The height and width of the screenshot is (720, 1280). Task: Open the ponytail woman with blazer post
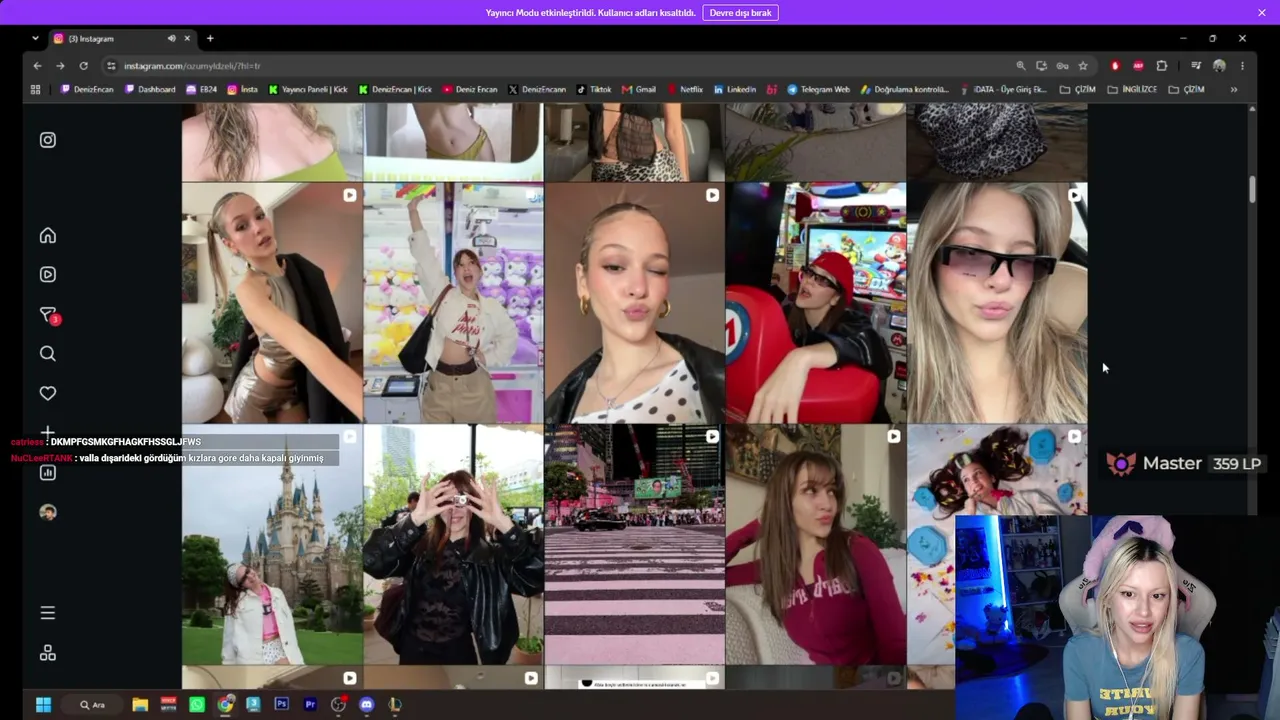pyautogui.click(x=272, y=303)
